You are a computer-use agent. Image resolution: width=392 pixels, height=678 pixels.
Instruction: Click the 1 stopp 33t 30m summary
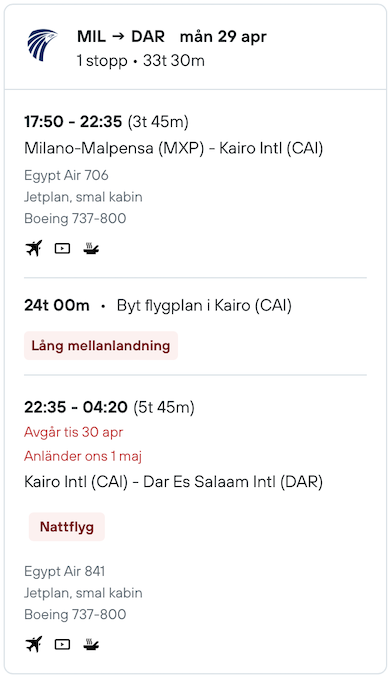[x=140, y=61]
